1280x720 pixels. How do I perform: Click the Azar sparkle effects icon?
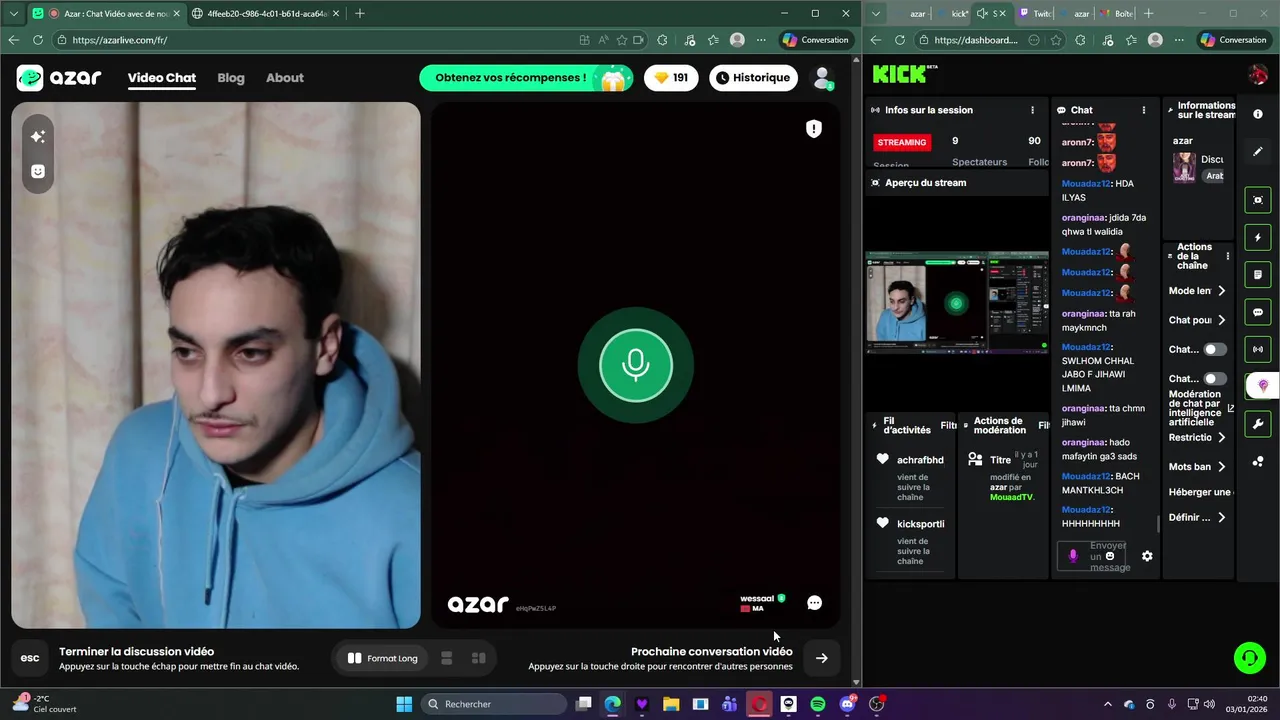[x=38, y=136]
